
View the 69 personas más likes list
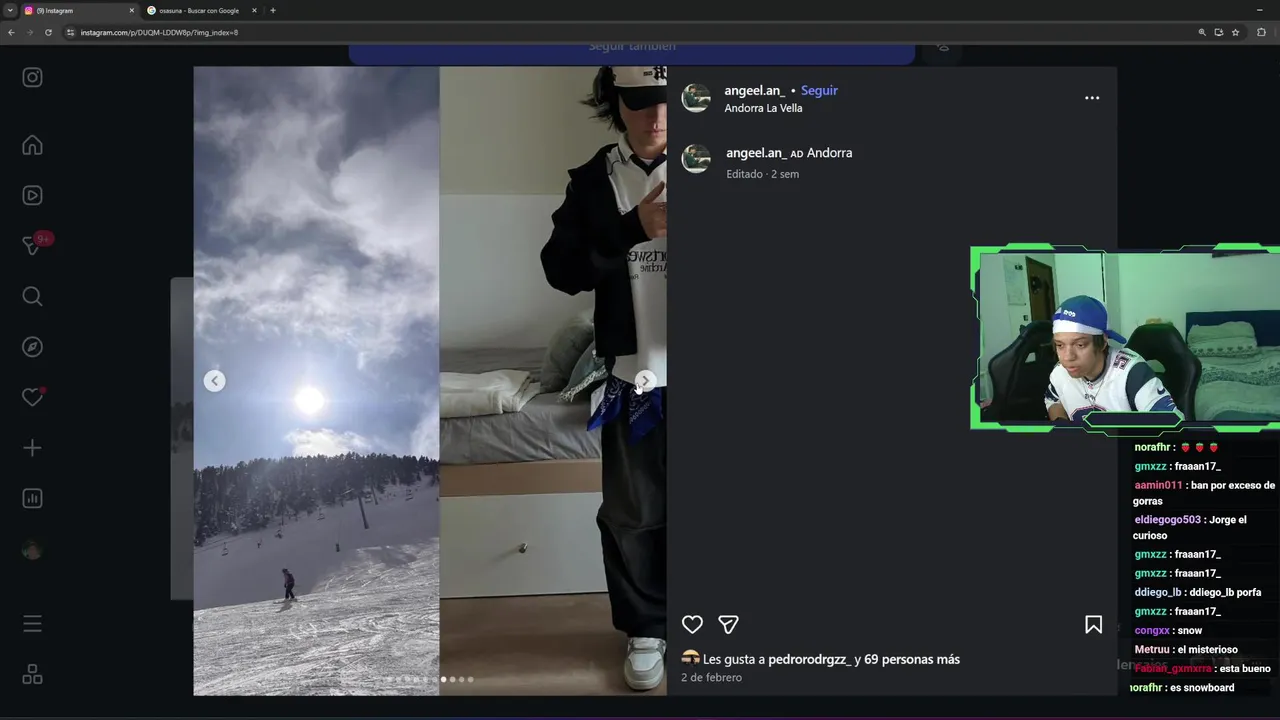tap(913, 659)
